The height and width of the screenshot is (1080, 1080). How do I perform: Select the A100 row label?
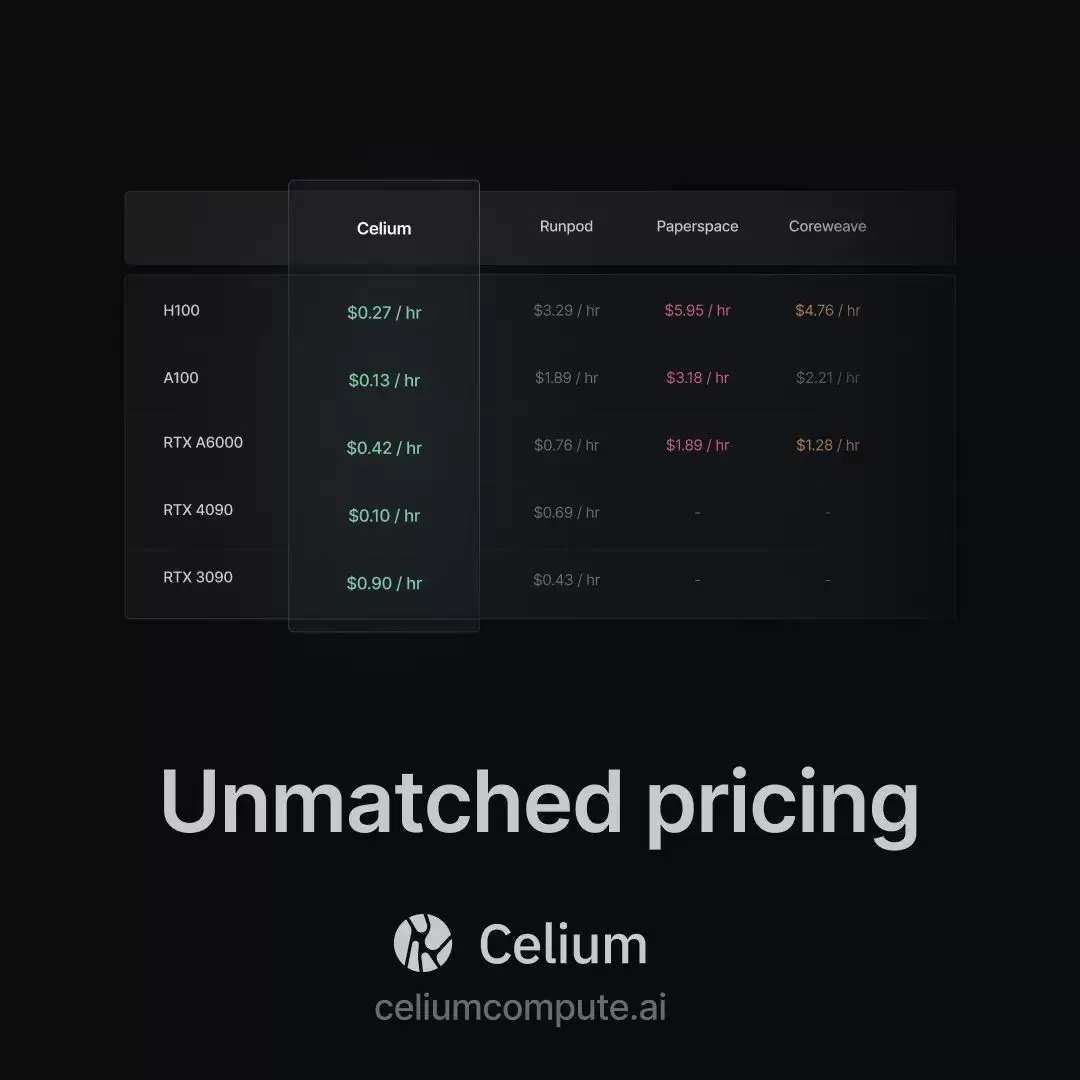(181, 378)
